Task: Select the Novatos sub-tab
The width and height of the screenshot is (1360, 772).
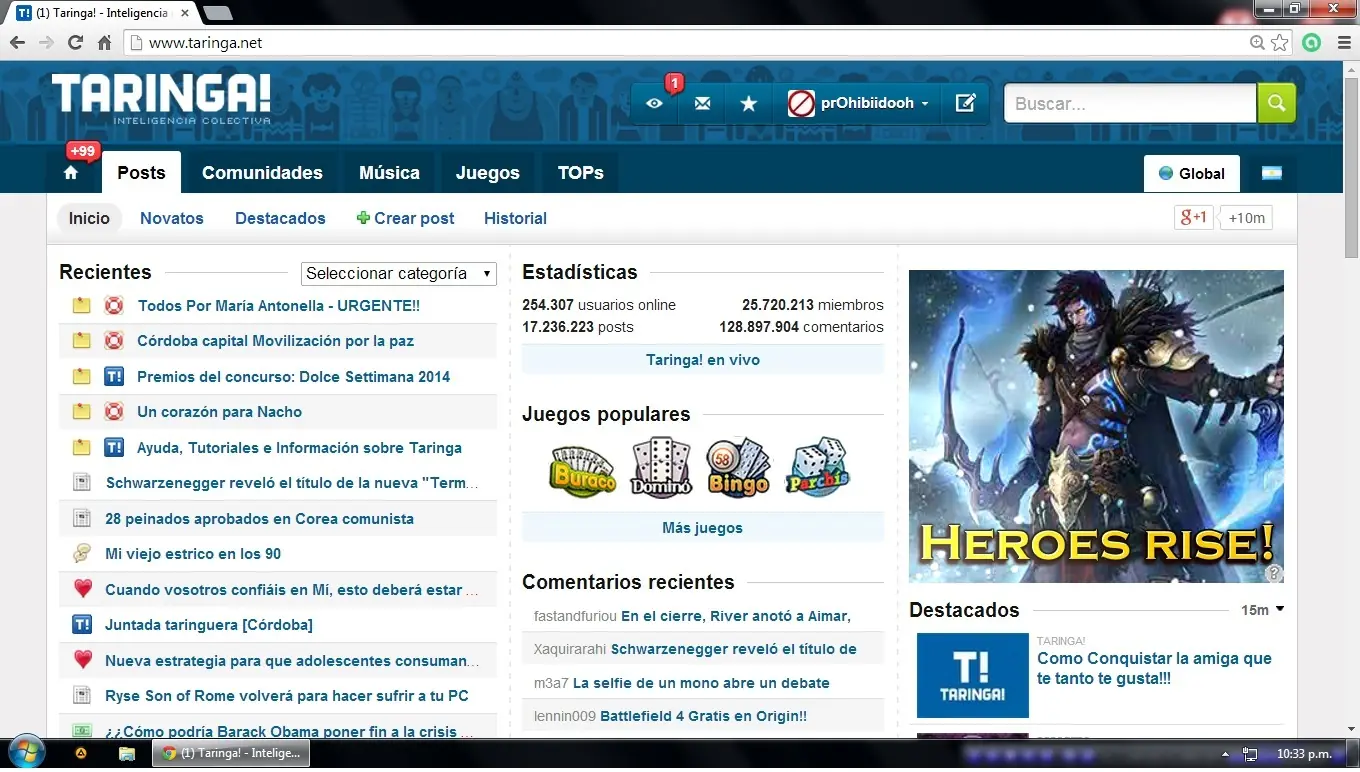Action: 172,218
